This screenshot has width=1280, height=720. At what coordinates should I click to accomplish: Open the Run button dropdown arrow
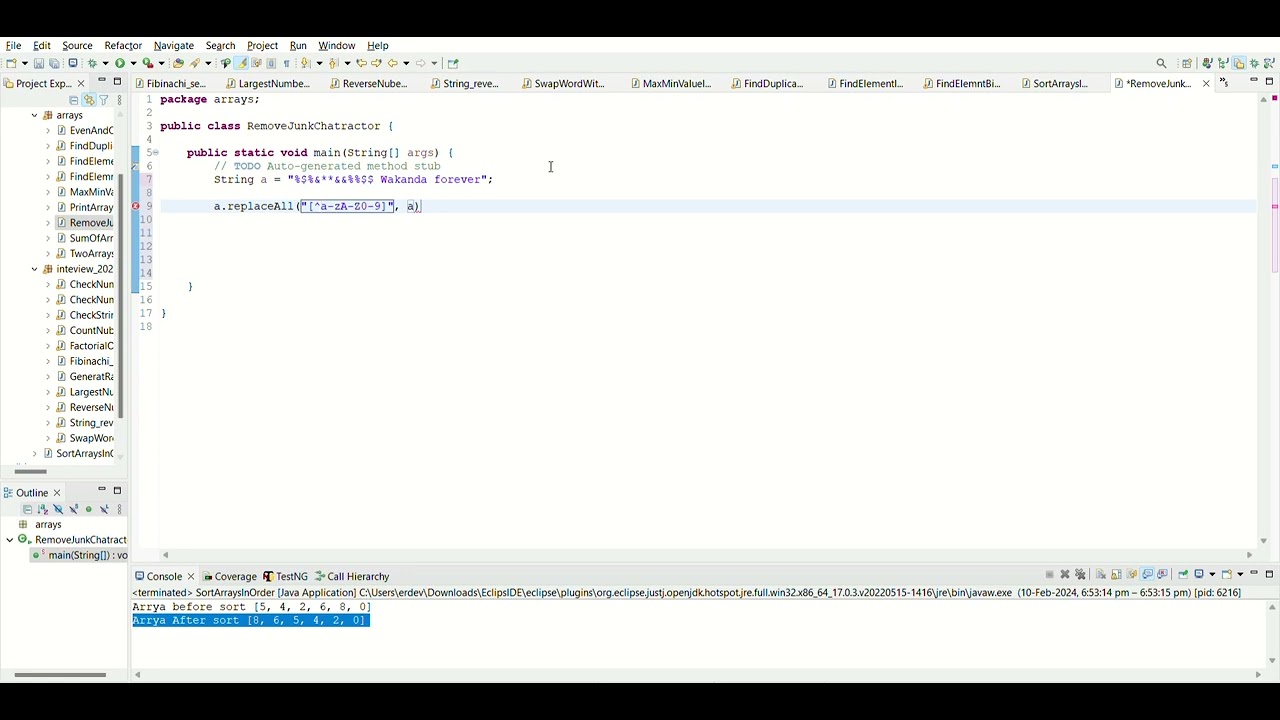click(133, 63)
